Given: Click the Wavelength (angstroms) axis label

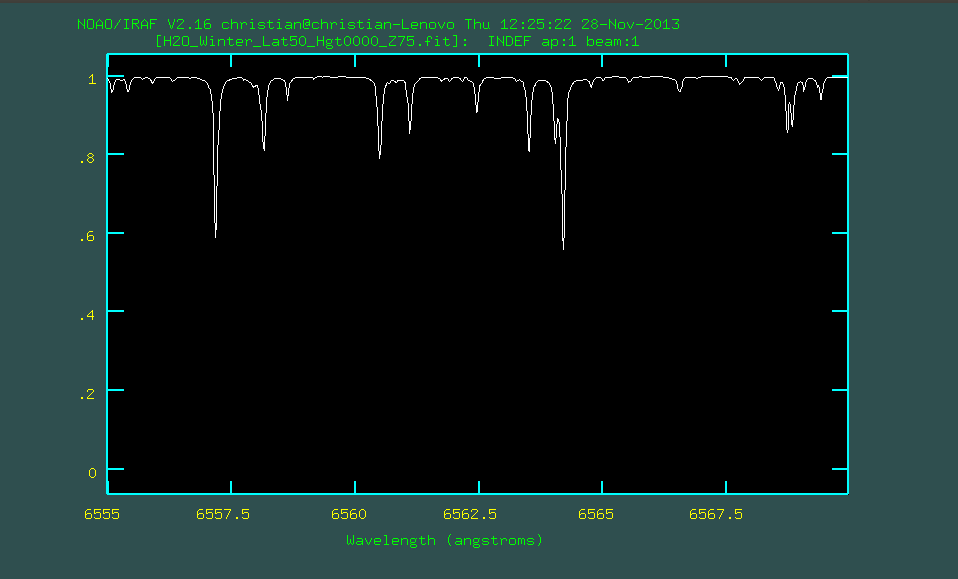Looking at the screenshot, I should tap(444, 540).
